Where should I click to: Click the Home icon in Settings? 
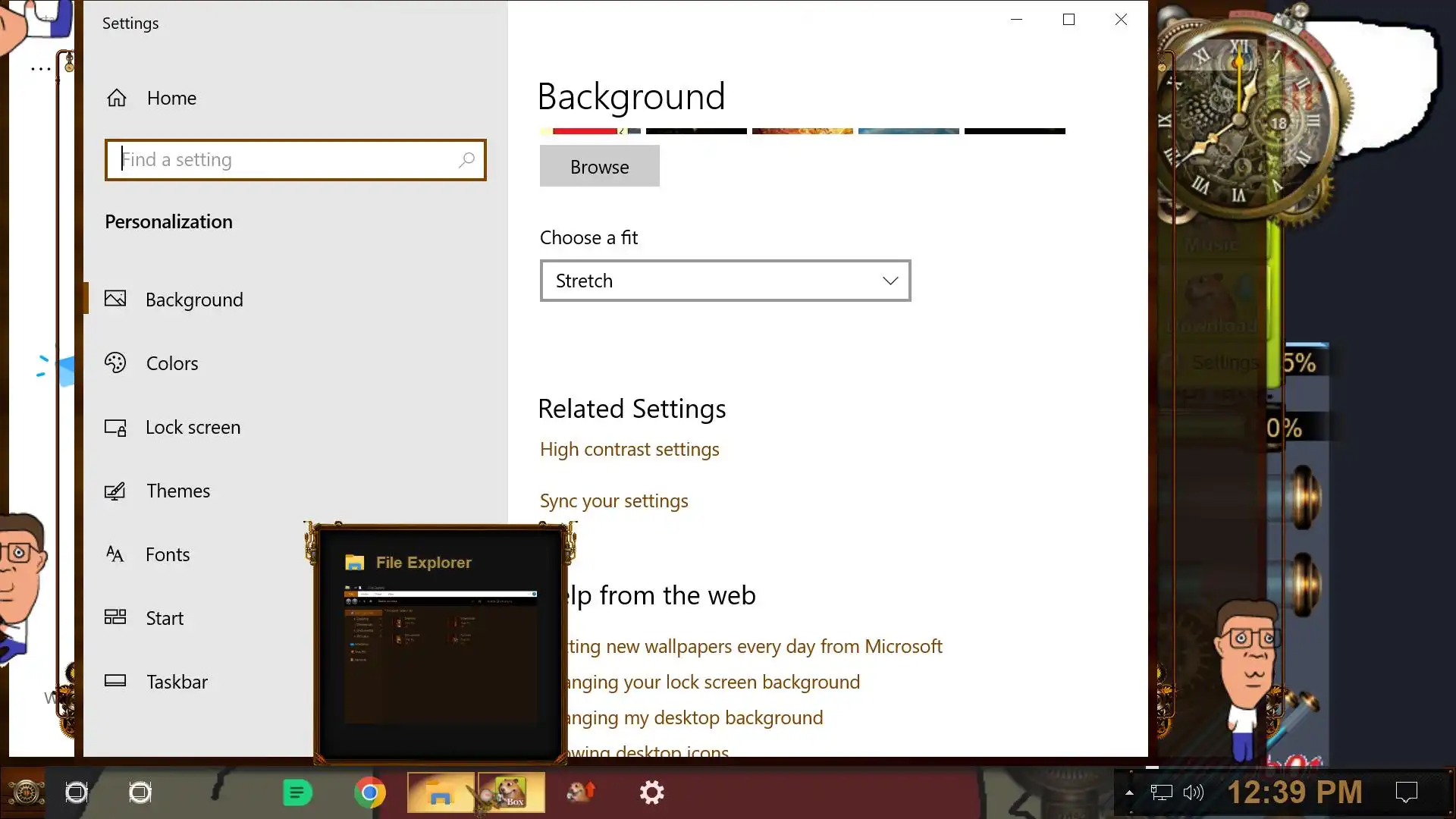[x=117, y=98]
